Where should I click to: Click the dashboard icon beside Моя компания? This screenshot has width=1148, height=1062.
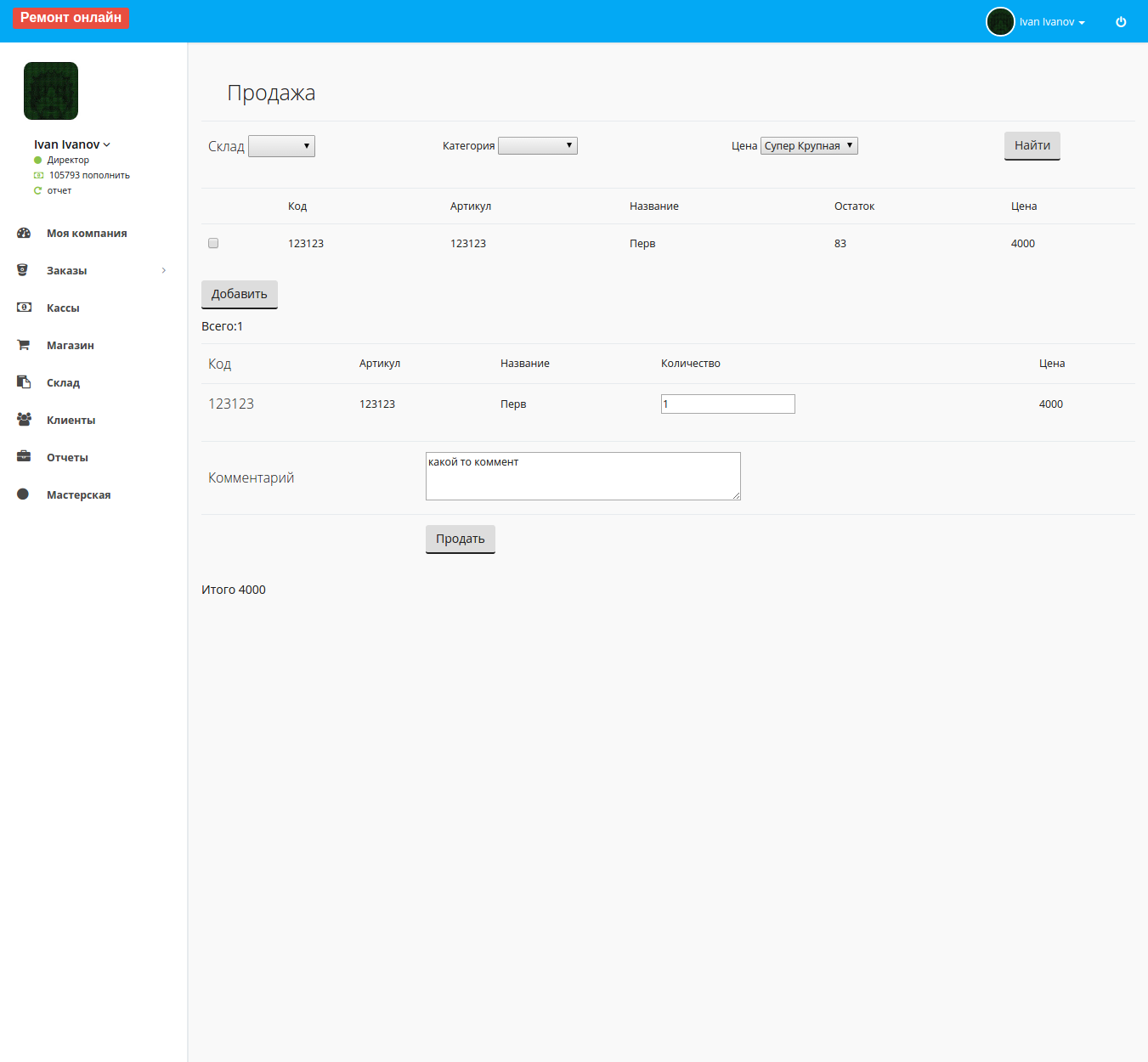point(24,233)
